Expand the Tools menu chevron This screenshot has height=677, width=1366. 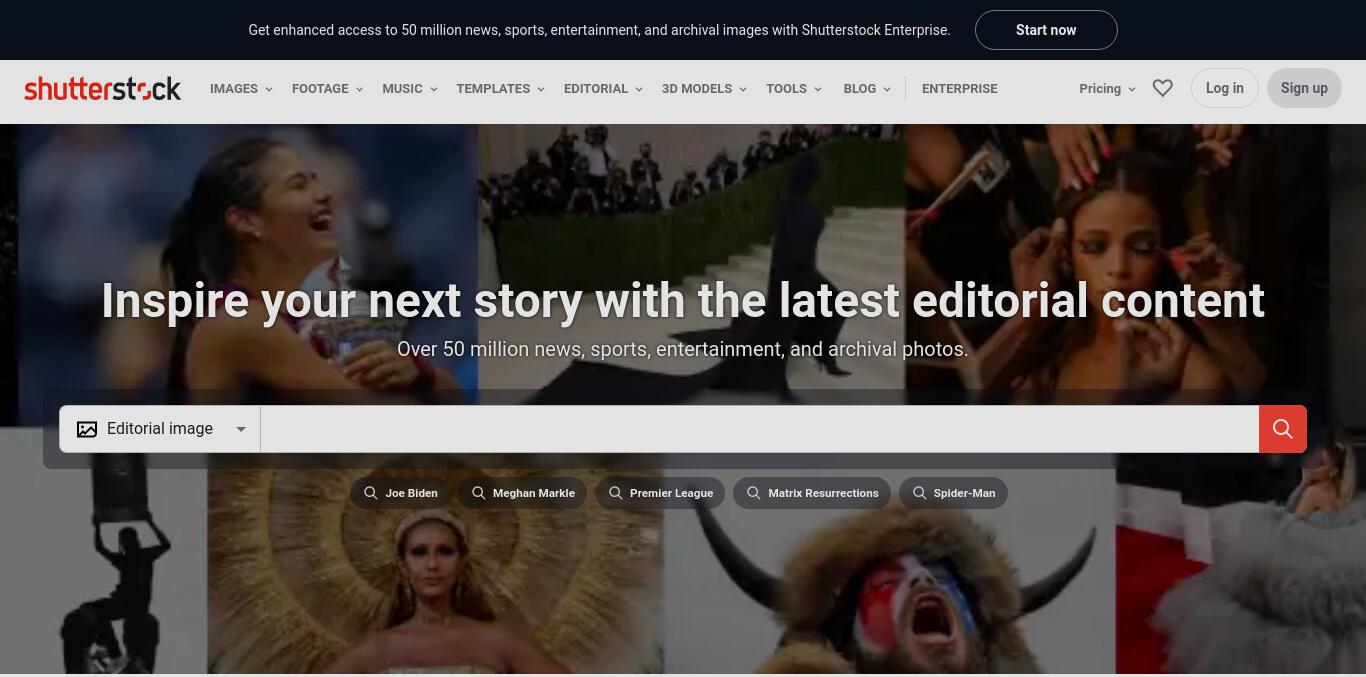818,89
